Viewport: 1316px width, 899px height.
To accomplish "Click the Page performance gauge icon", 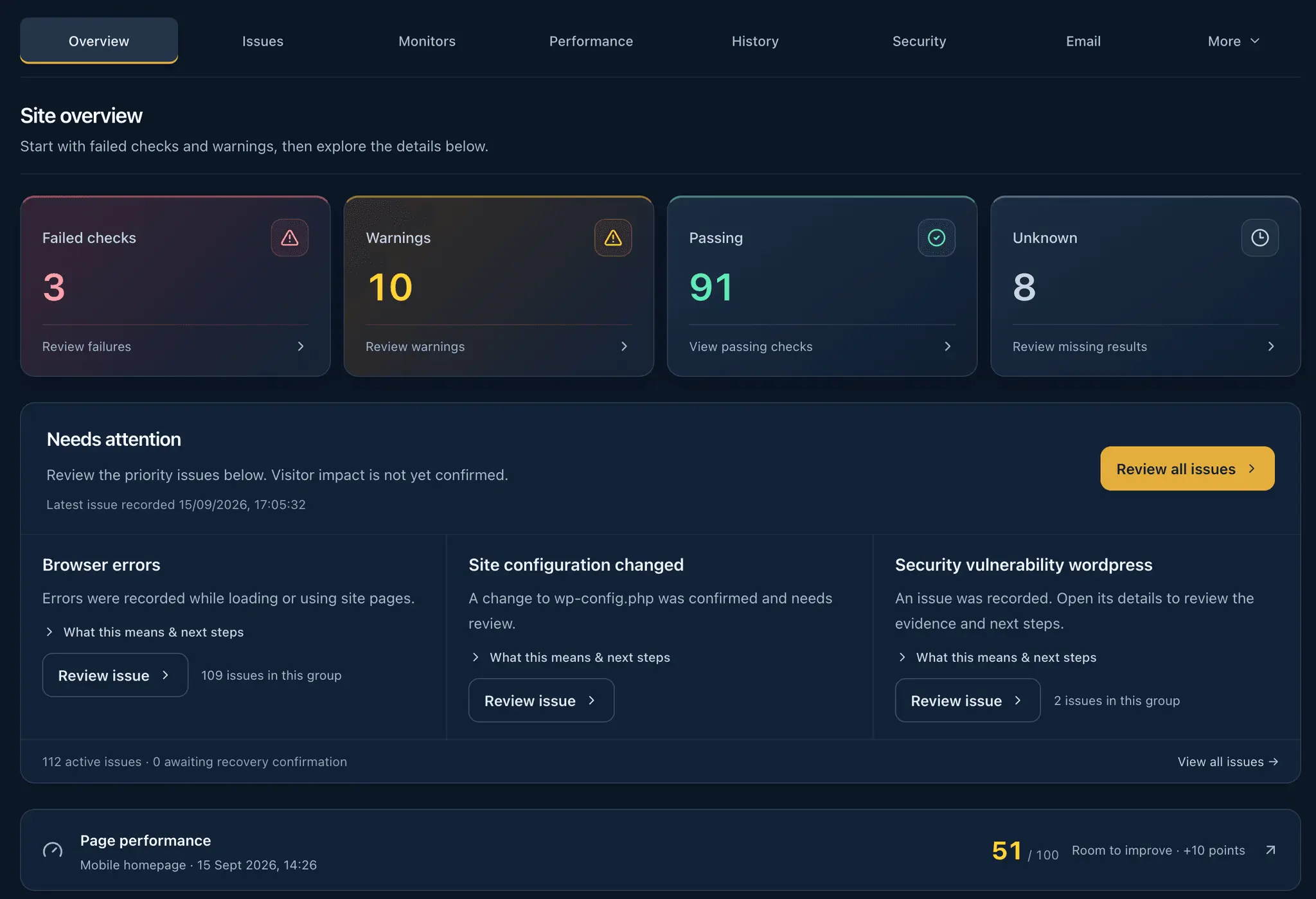I will (53, 850).
